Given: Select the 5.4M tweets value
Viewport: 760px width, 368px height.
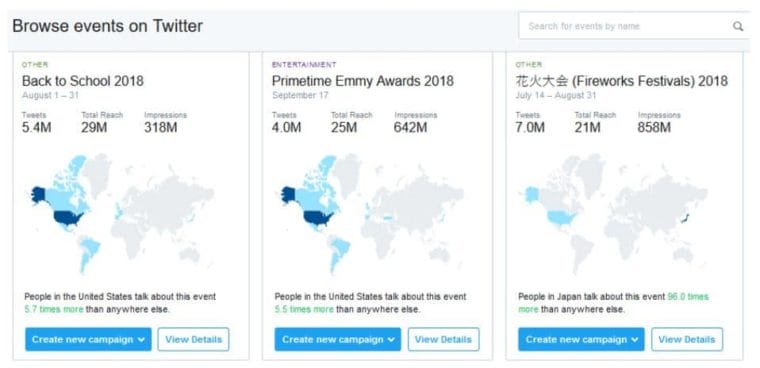Looking at the screenshot, I should pos(36,128).
